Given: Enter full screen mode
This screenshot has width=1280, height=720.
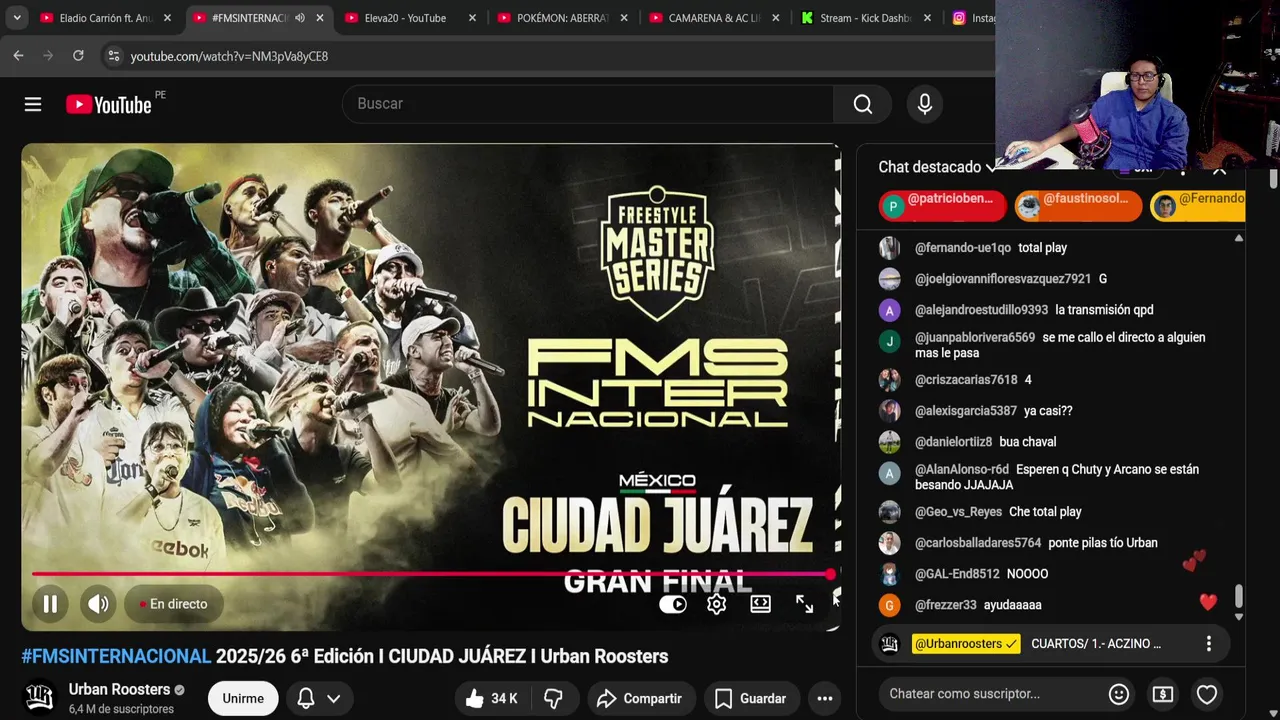Looking at the screenshot, I should (804, 604).
